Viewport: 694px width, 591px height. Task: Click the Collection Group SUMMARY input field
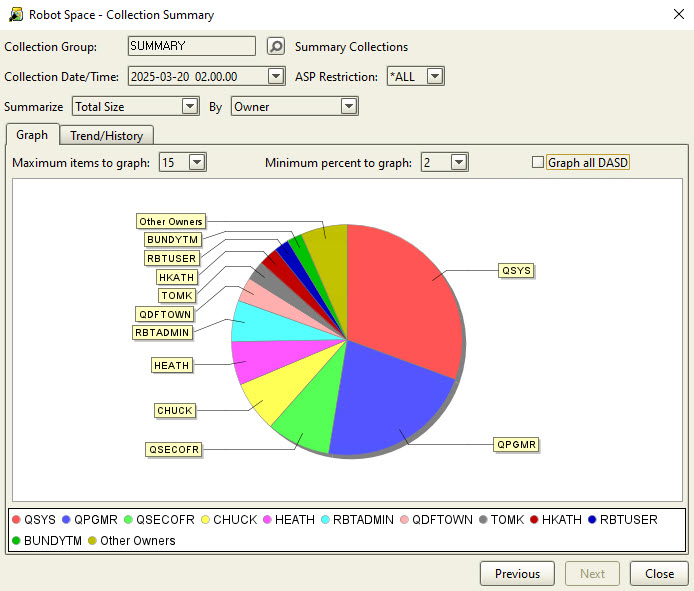(192, 46)
